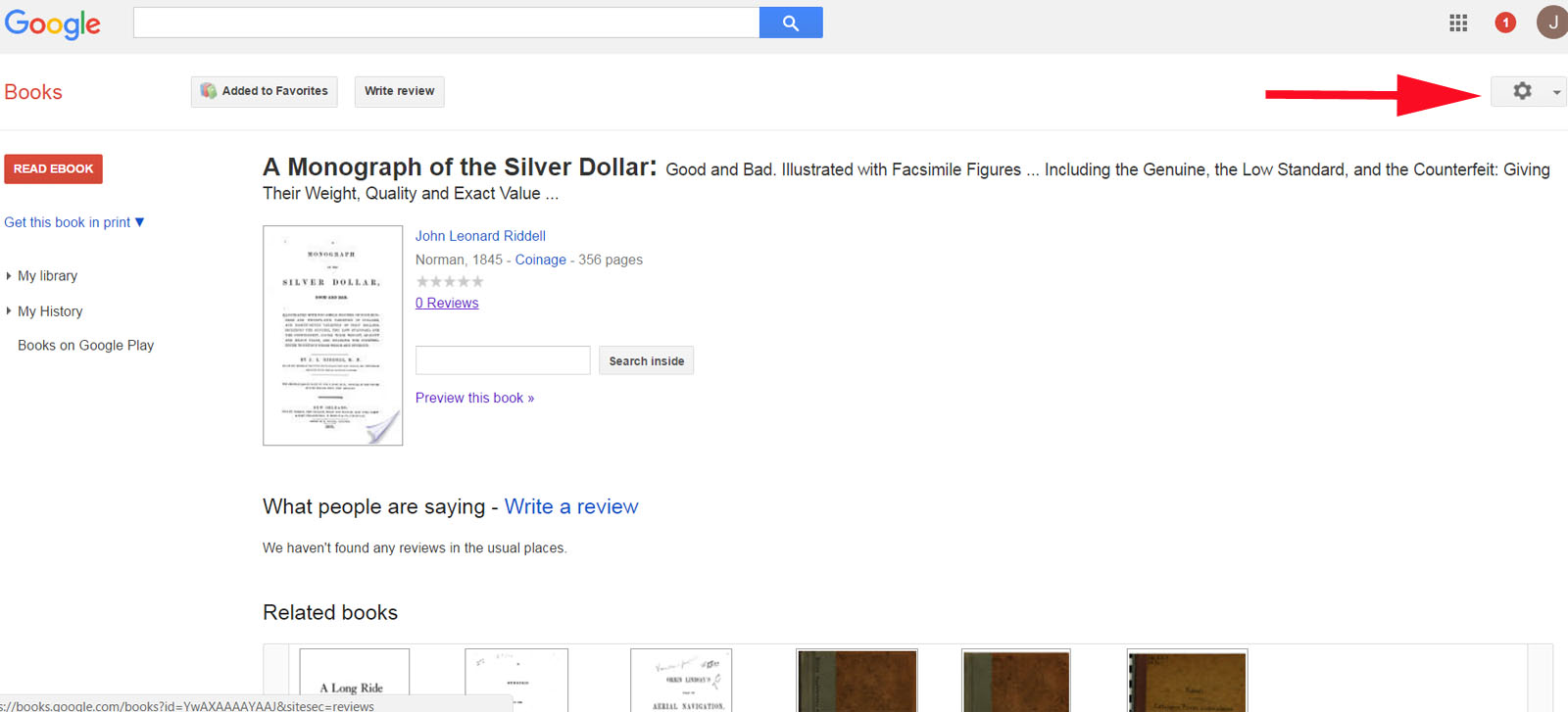1568x712 pixels.
Task: Open author John Leonard Riddell
Action: [480, 236]
